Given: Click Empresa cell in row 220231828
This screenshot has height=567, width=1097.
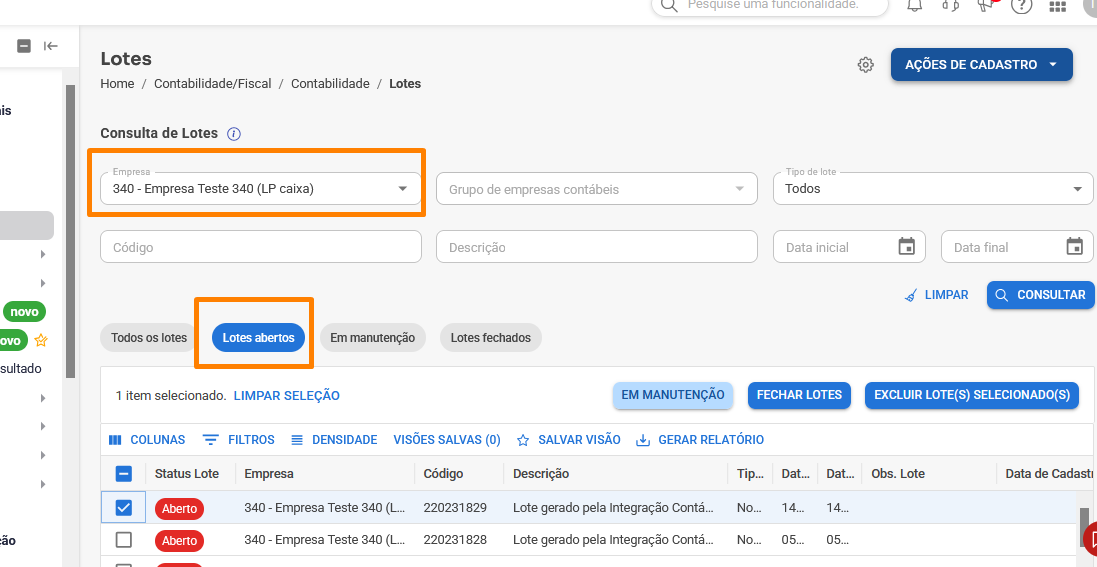Looking at the screenshot, I should click(325, 540).
